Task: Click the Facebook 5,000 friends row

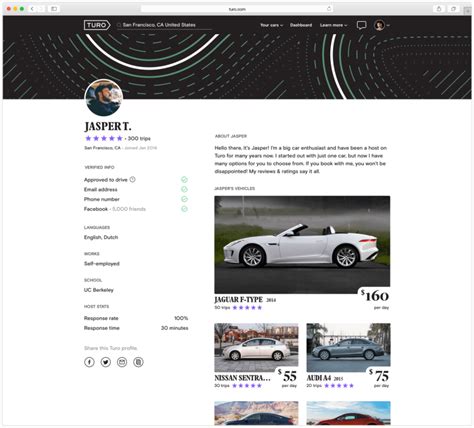Action: pos(136,209)
